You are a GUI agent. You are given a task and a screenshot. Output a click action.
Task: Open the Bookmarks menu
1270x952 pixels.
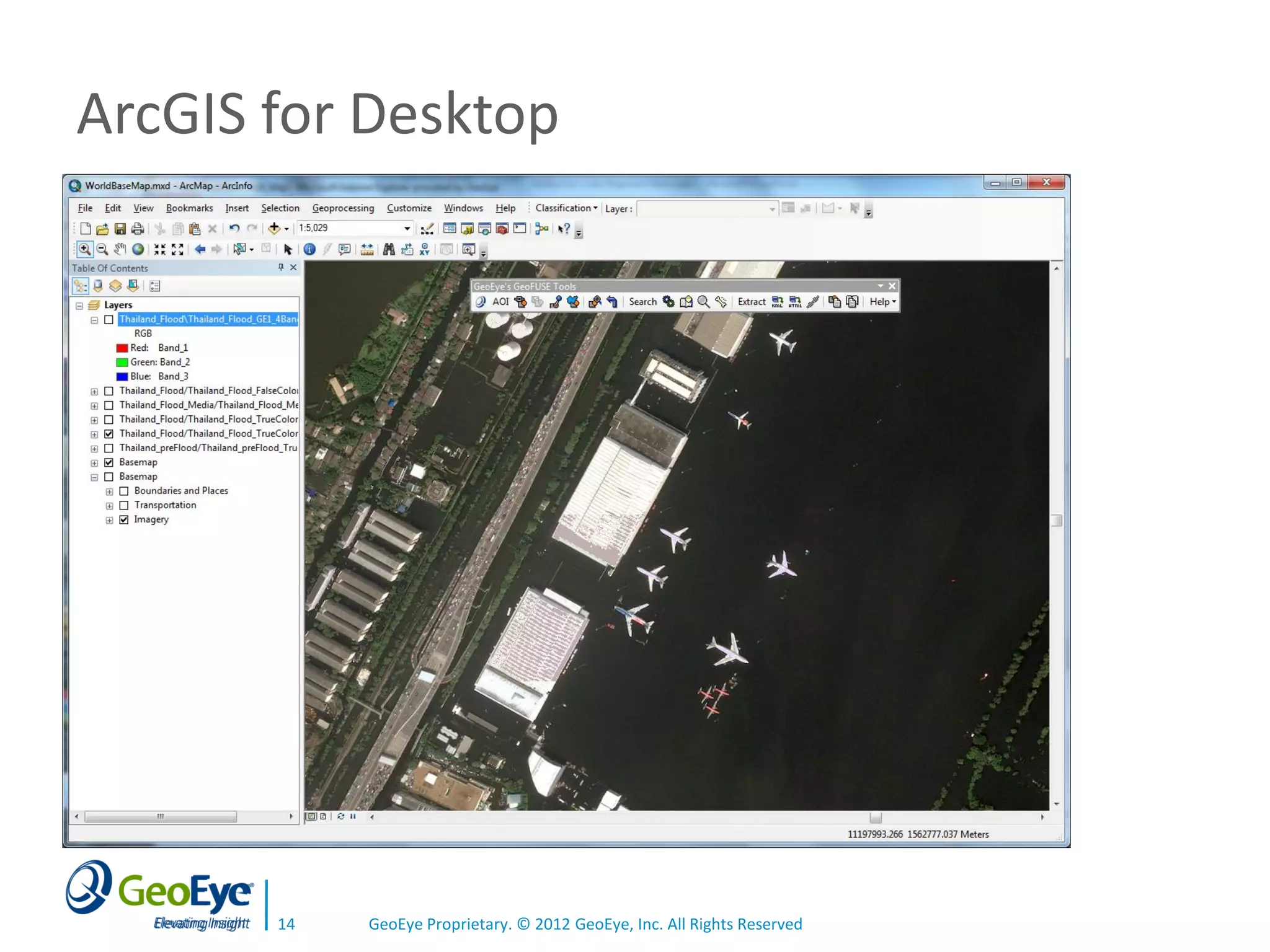[189, 208]
